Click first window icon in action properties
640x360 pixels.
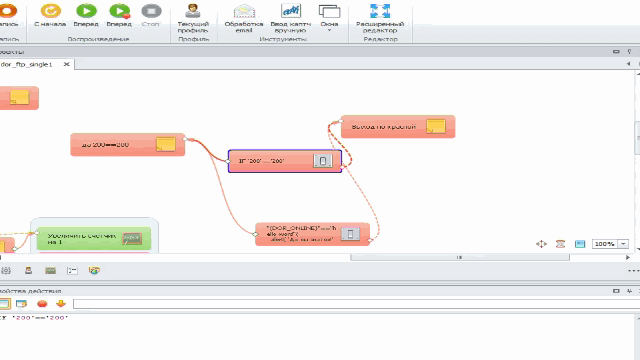pos(4,304)
